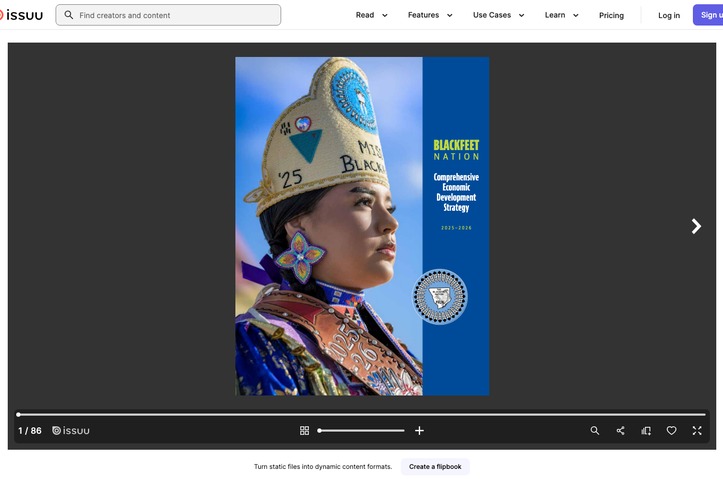Viewport: 723px width, 479px height.
Task: Enter fullscreen reading mode
Action: [697, 431]
